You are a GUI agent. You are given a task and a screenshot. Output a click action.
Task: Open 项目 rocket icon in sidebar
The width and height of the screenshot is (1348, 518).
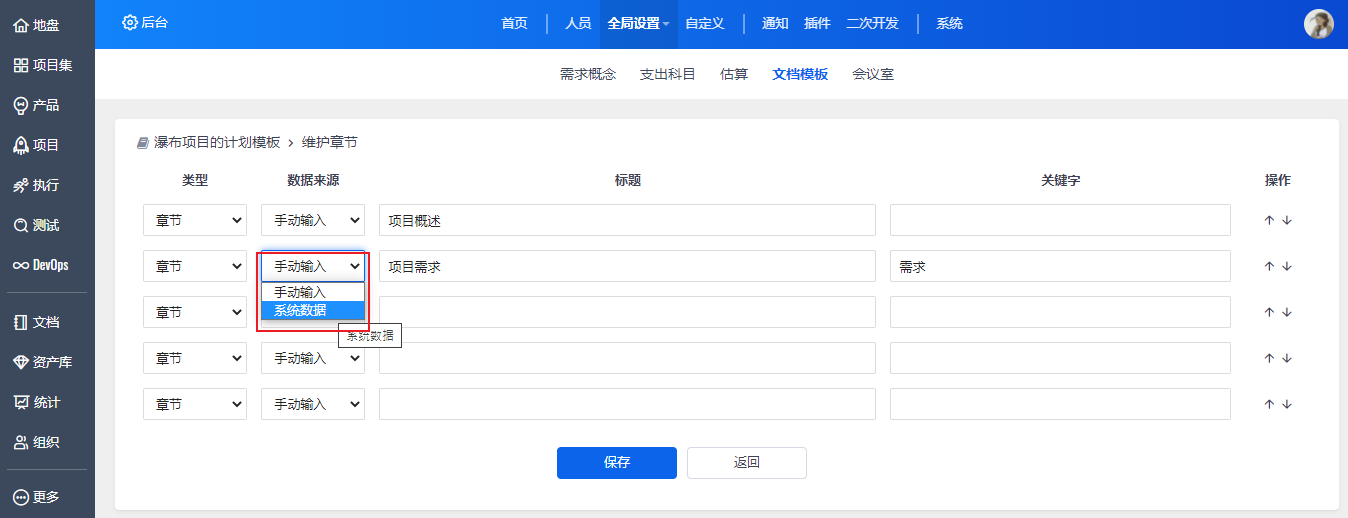pos(20,145)
